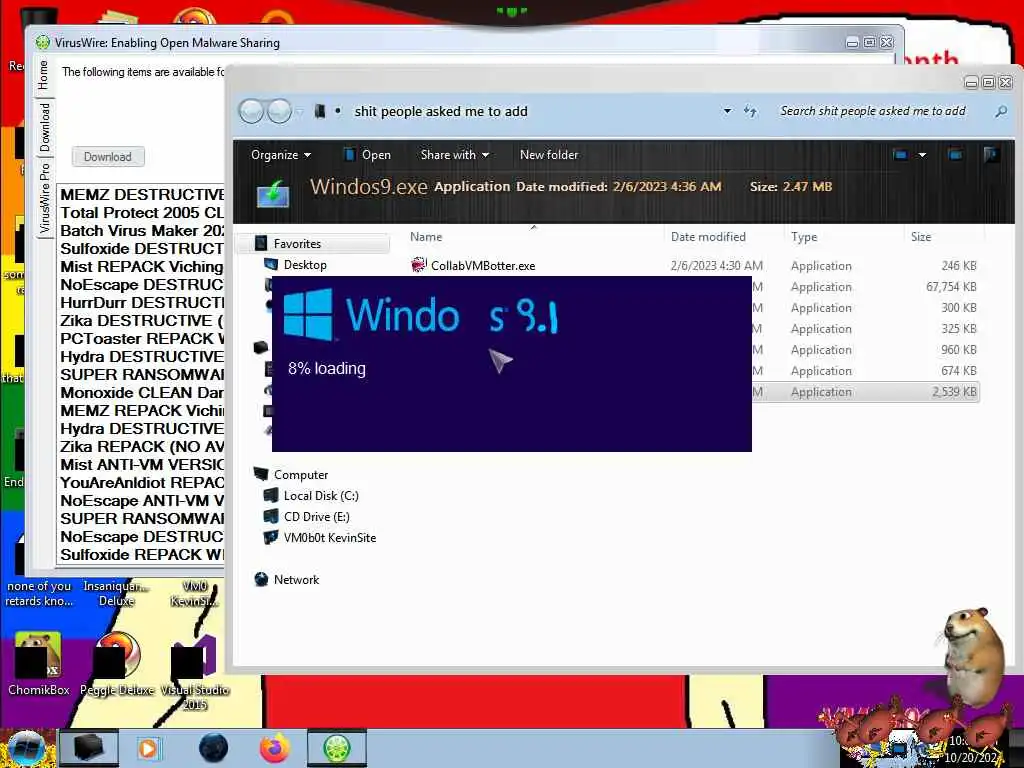The image size is (1024, 768).
Task: Click the CollabVMBotter.exe file icon
Action: click(x=418, y=265)
